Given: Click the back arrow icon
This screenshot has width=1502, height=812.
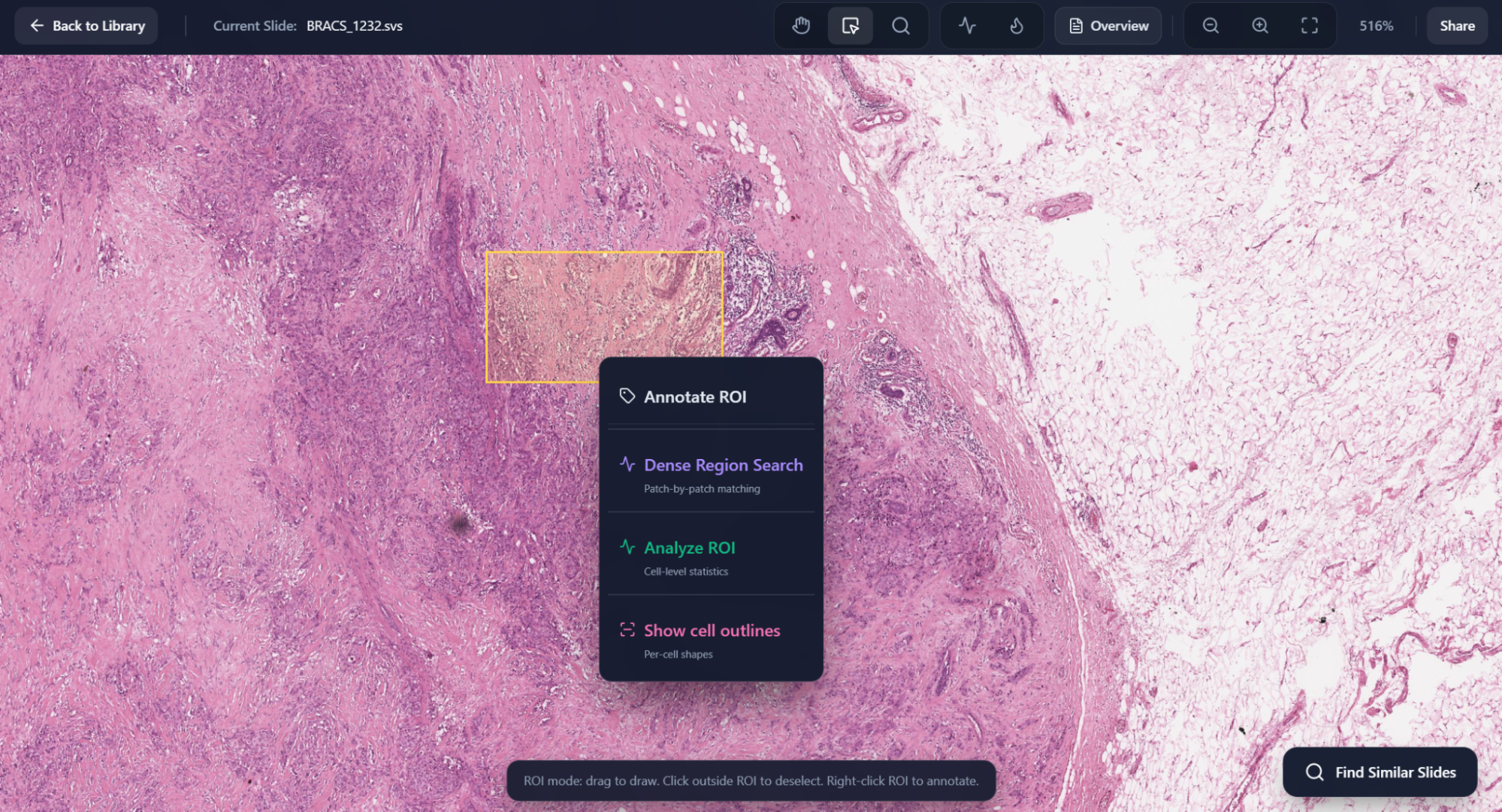Looking at the screenshot, I should coord(37,26).
